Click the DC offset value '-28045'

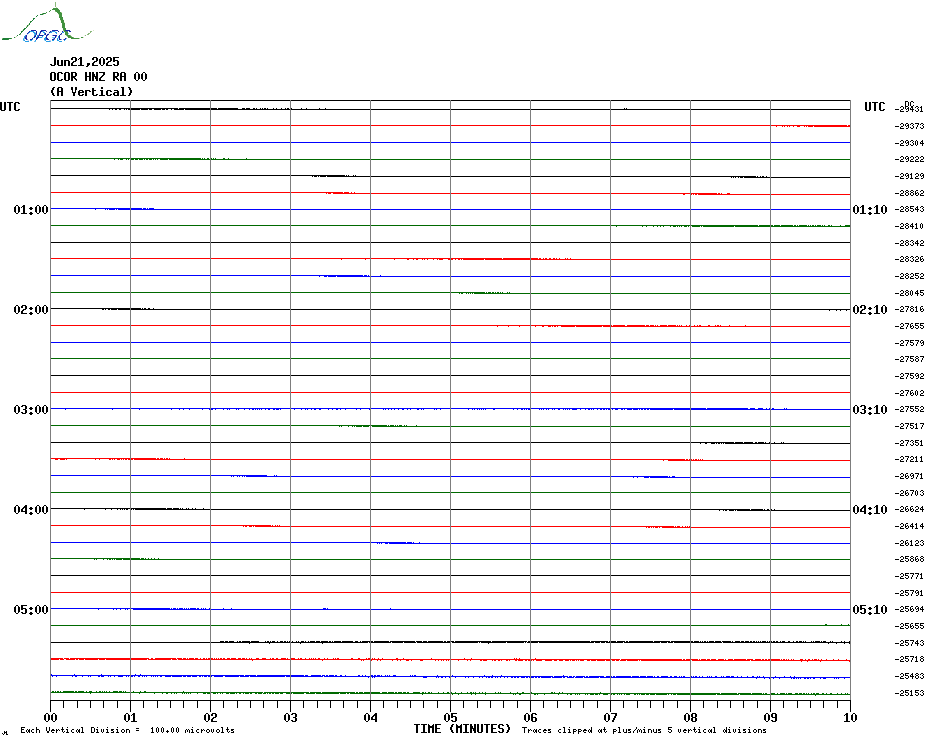pyautogui.click(x=909, y=293)
